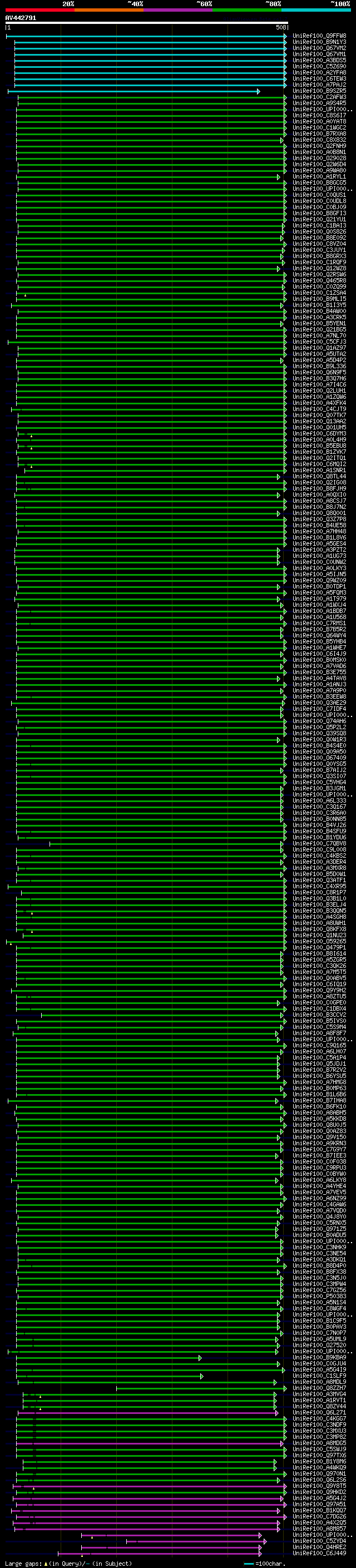Select label UniRef100_C1BAI3
356x1568 pixels.
(x=319, y=225)
